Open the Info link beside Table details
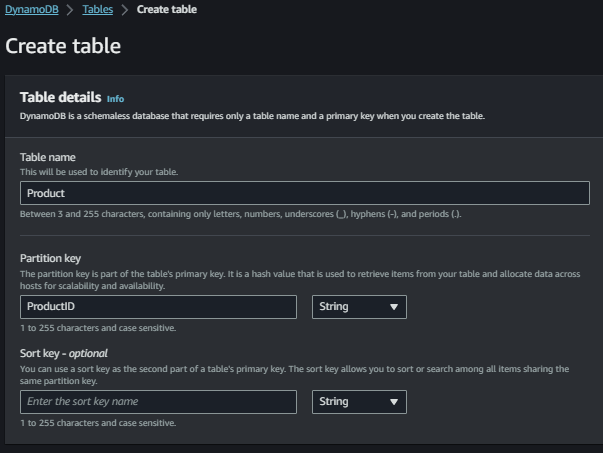This screenshot has width=603, height=453. click(115, 99)
